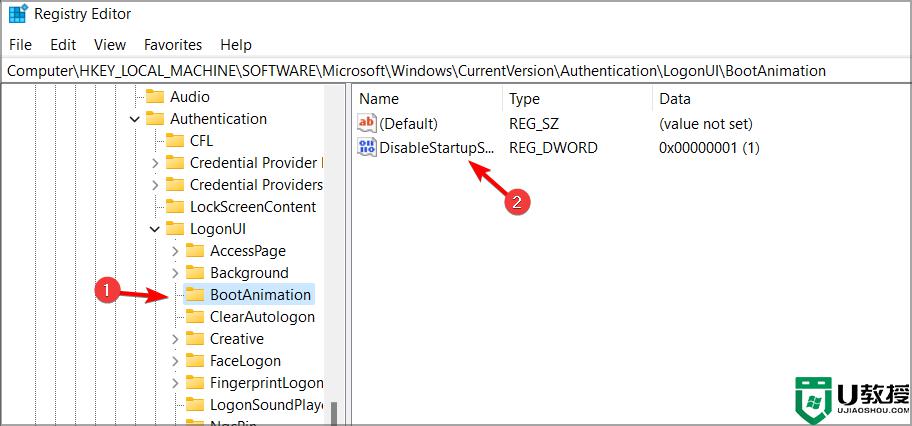Click the LockScreenContent folder icon
Image resolution: width=912 pixels, height=426 pixels.
coord(174,207)
